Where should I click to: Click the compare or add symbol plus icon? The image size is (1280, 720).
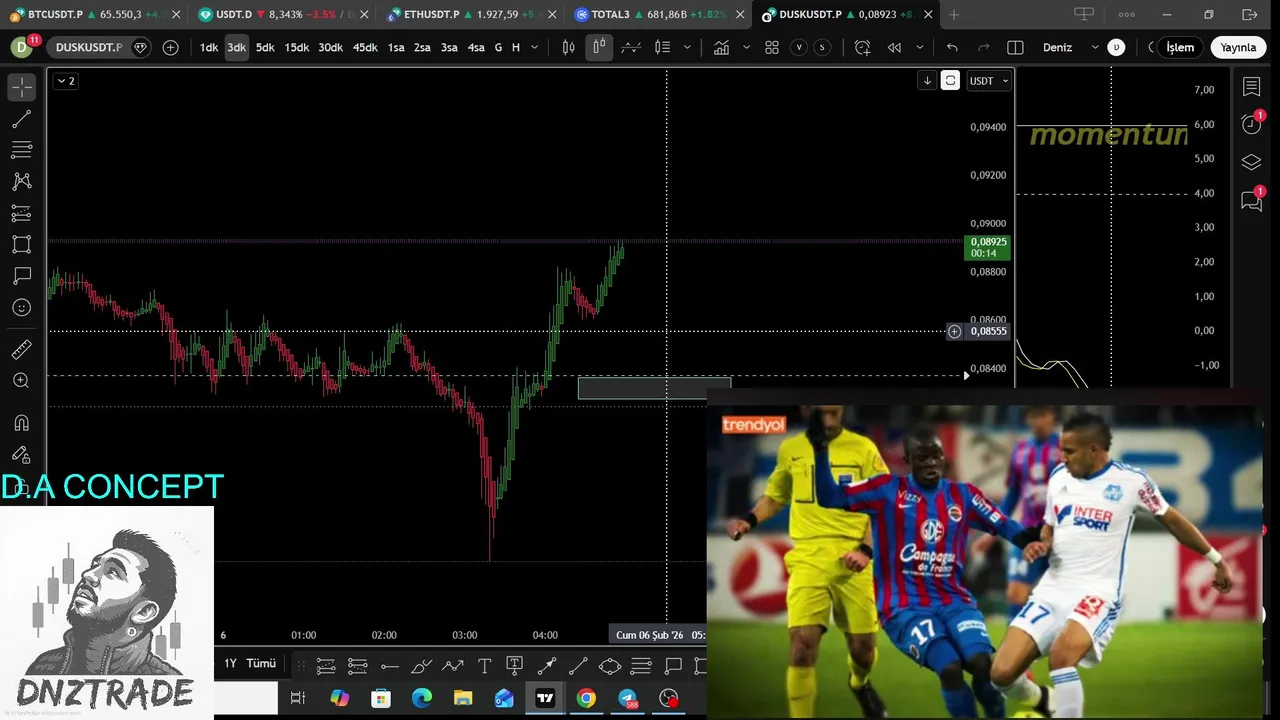pyautogui.click(x=171, y=47)
